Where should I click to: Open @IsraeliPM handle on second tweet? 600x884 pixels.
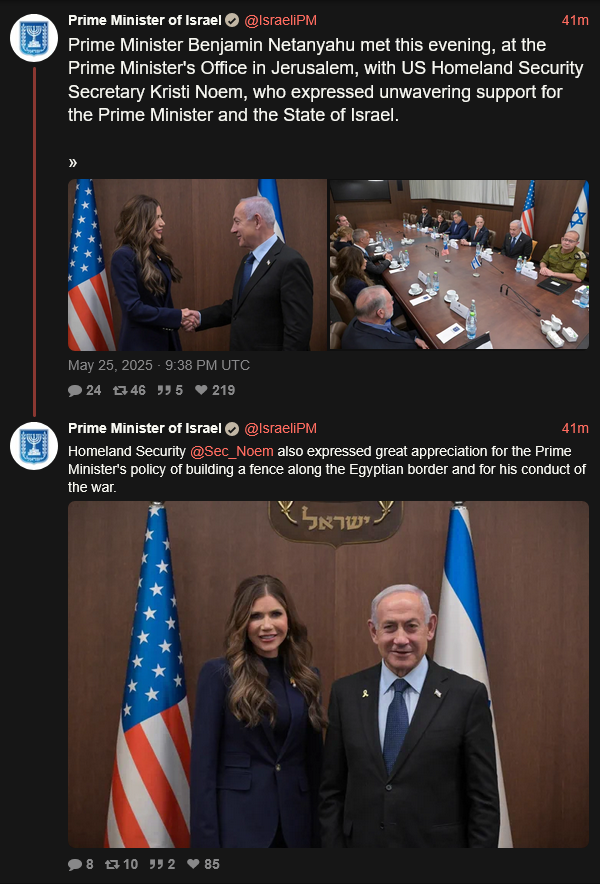tap(280, 429)
